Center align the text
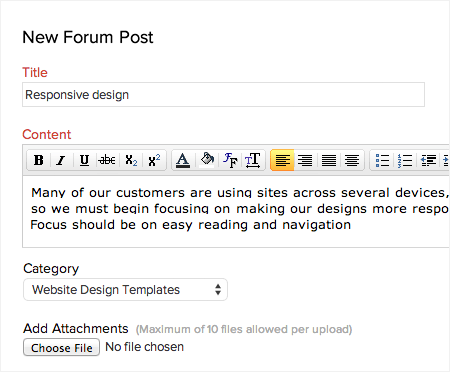This screenshot has width=450, height=372. click(352, 160)
